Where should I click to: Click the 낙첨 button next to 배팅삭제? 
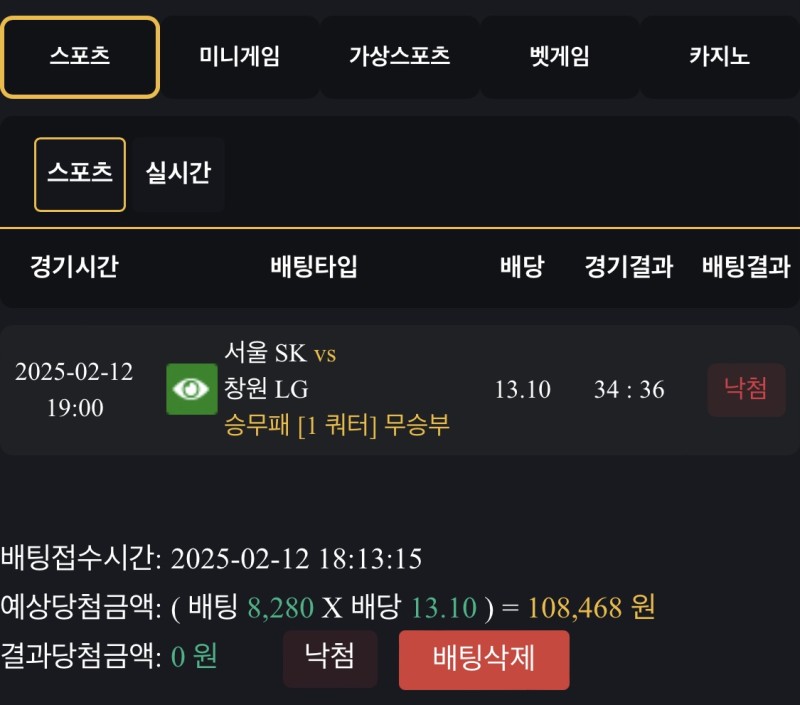coord(330,658)
